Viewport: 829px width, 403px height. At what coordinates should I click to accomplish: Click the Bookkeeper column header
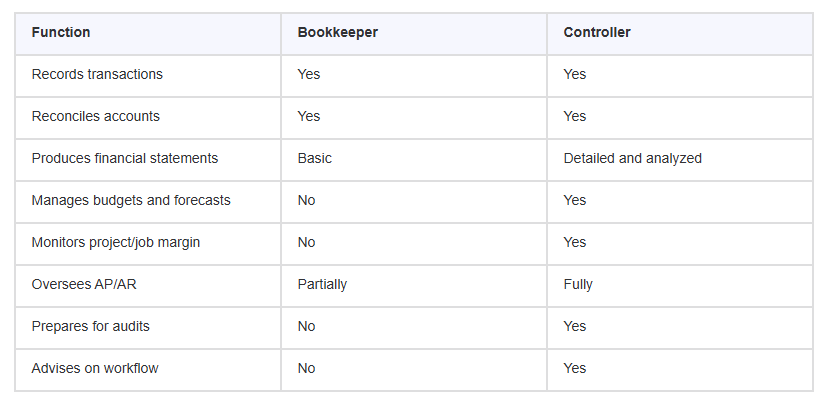point(338,32)
